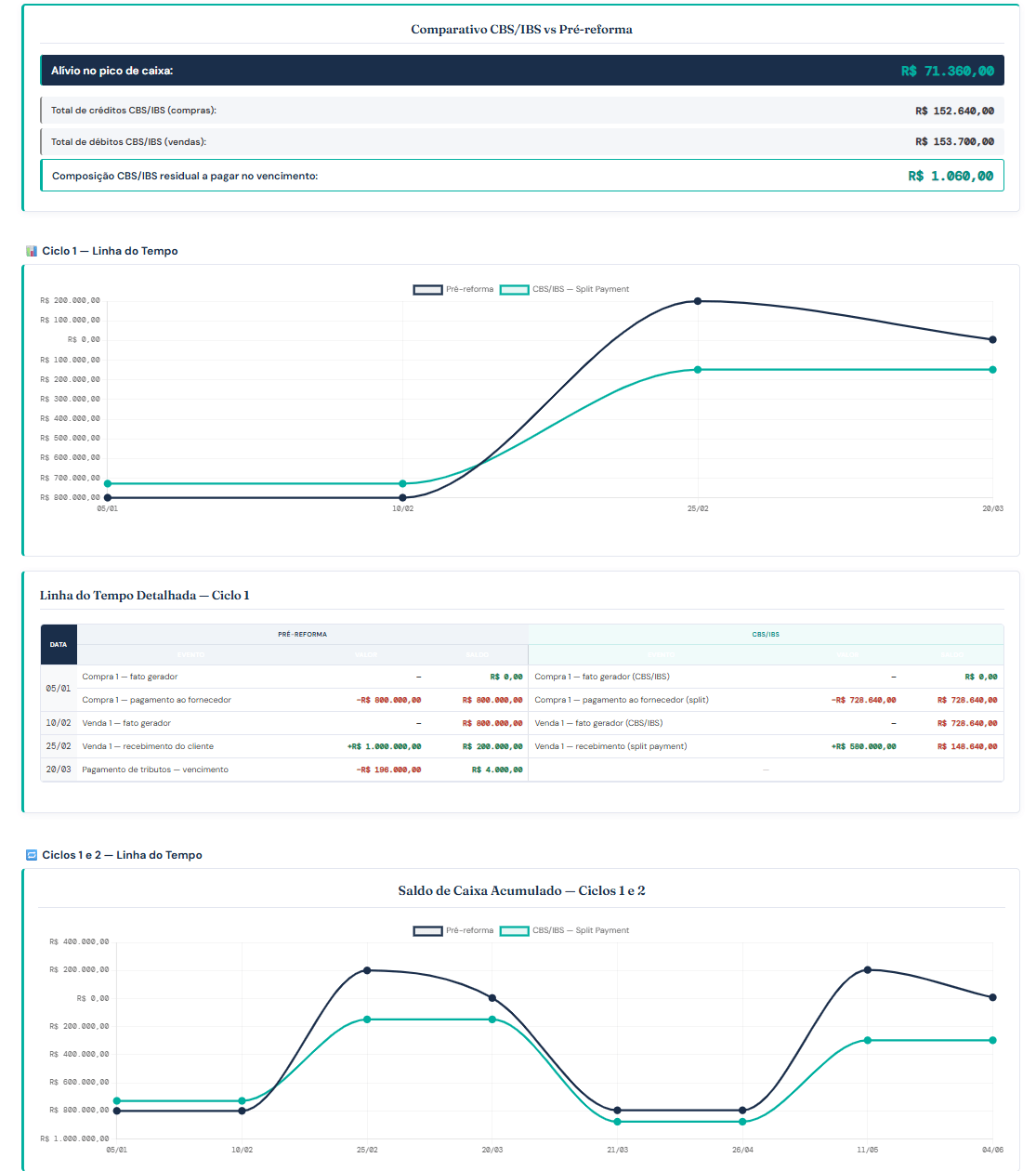Click the DATA column header in the detailed table
1036x1171 pixels.
[x=59, y=645]
